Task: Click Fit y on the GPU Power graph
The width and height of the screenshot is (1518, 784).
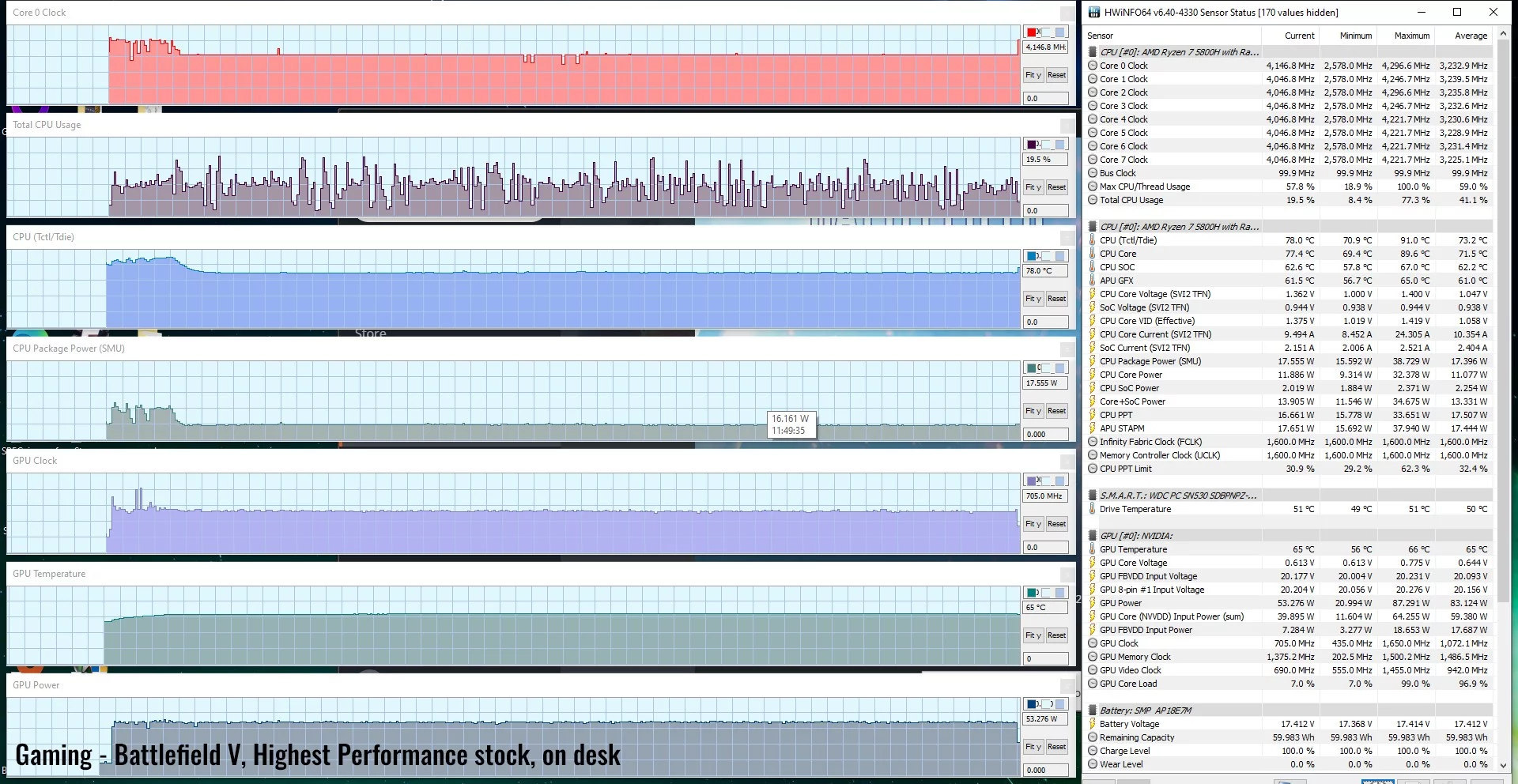Action: (1033, 746)
